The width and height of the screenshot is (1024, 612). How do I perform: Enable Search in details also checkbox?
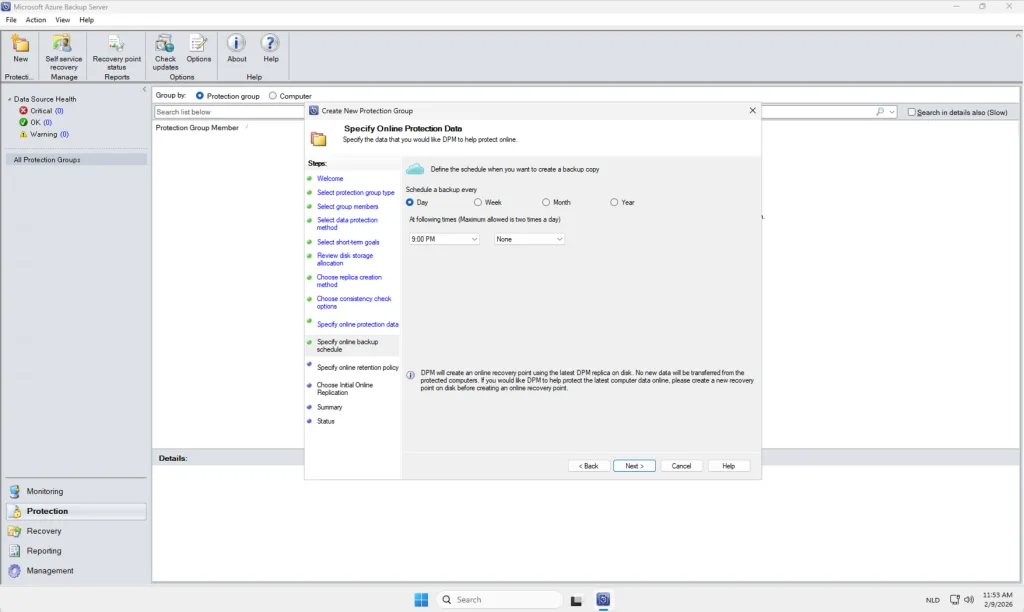[912, 112]
